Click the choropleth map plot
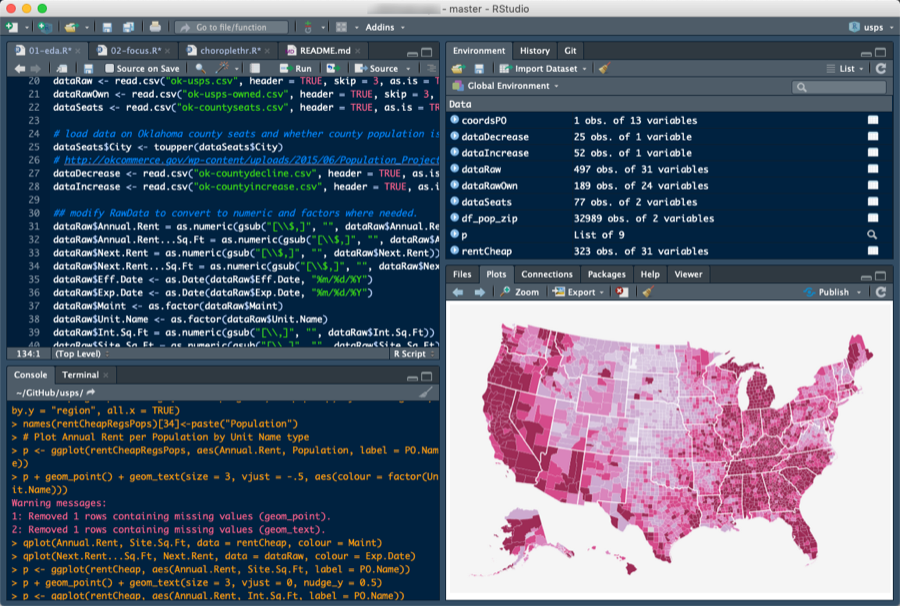The height and width of the screenshot is (606, 900). (669, 449)
